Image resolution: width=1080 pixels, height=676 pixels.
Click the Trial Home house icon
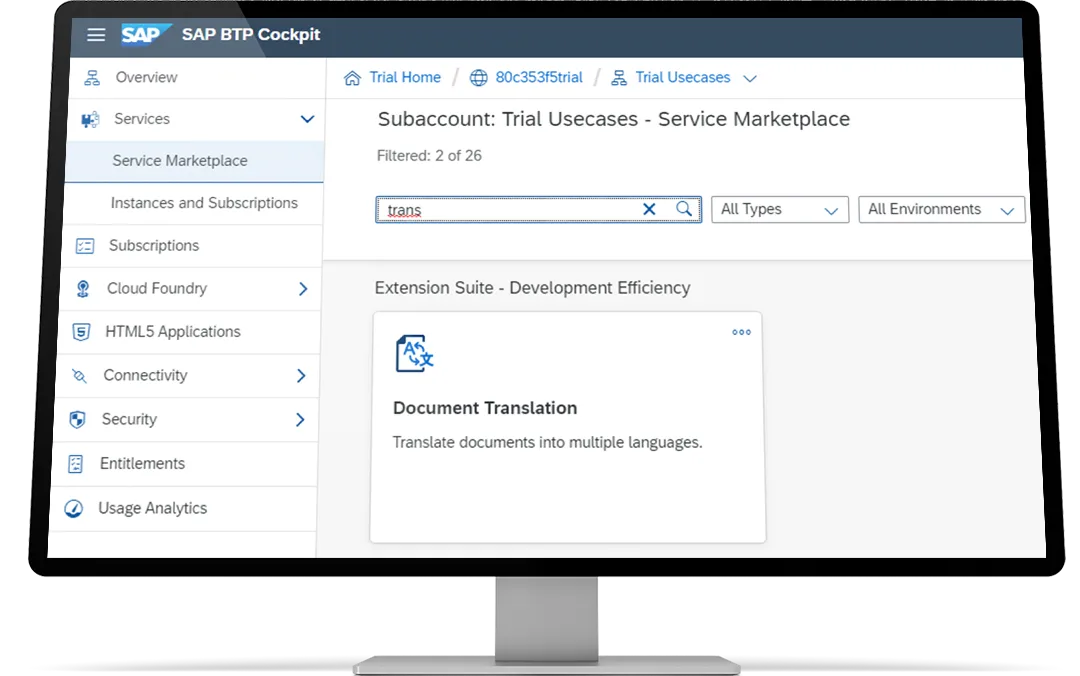[x=350, y=77]
